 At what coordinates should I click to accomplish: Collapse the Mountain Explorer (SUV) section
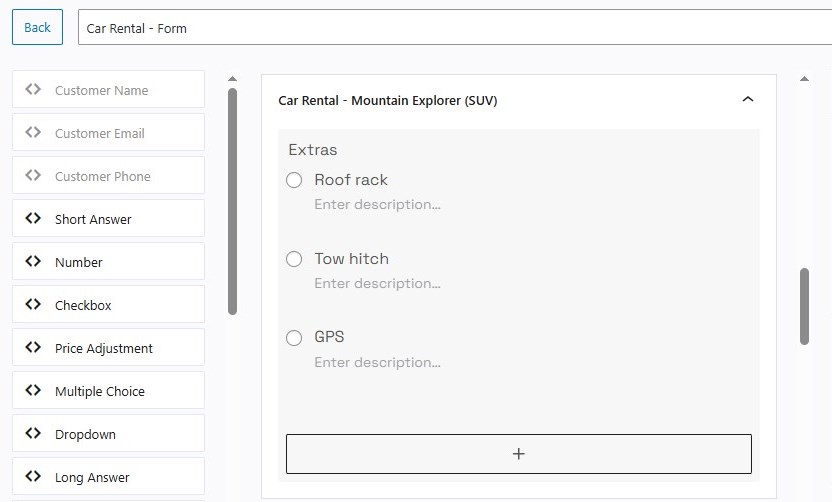pos(748,99)
